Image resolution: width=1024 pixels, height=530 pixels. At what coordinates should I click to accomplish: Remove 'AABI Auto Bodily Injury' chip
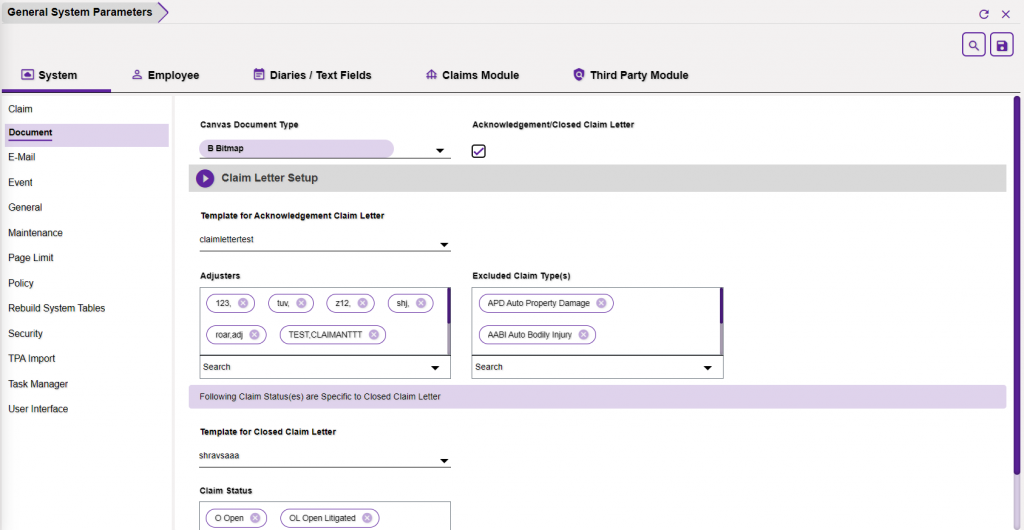[x=583, y=335]
